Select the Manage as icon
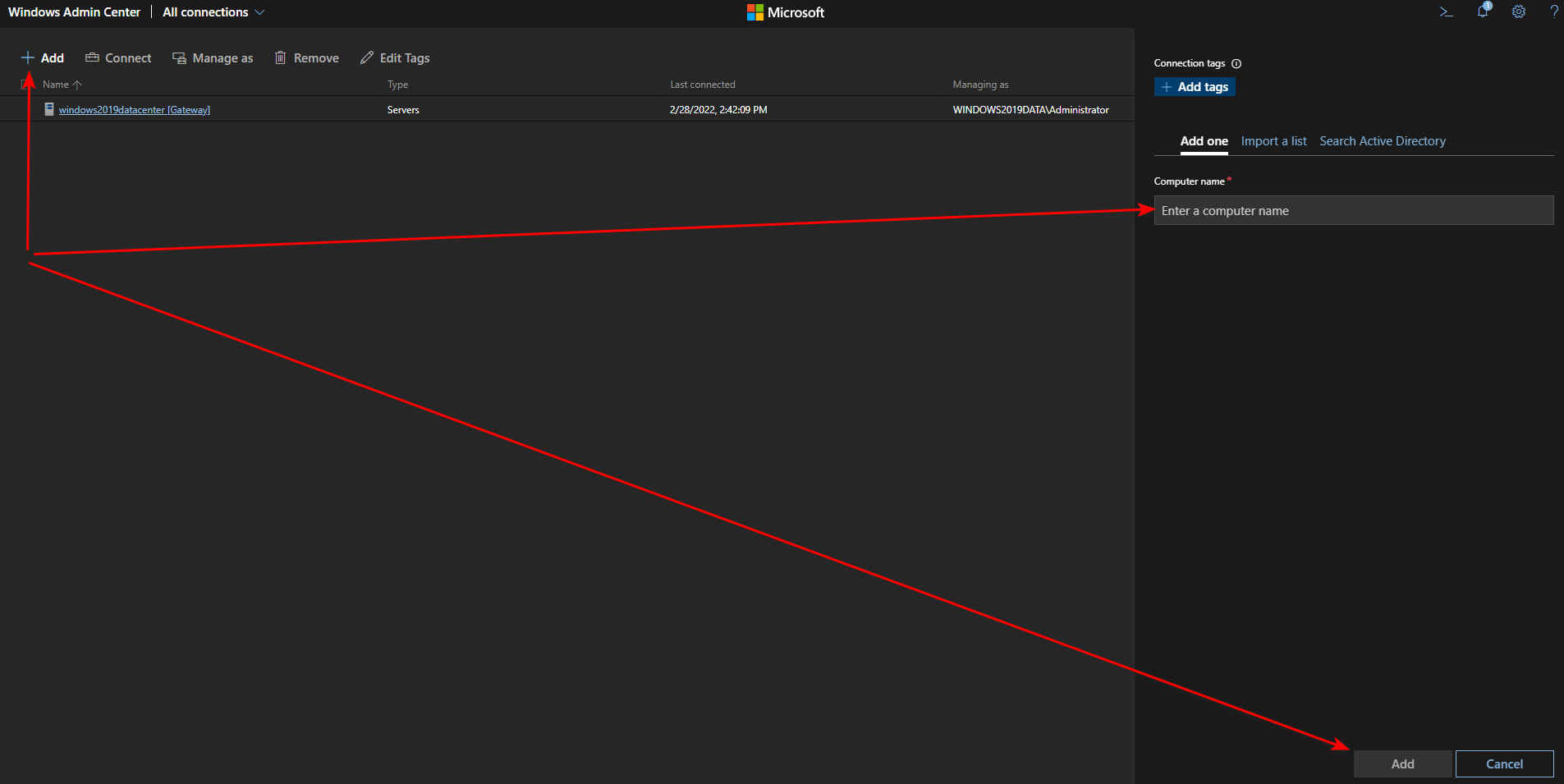Image resolution: width=1564 pixels, height=784 pixels. click(178, 57)
